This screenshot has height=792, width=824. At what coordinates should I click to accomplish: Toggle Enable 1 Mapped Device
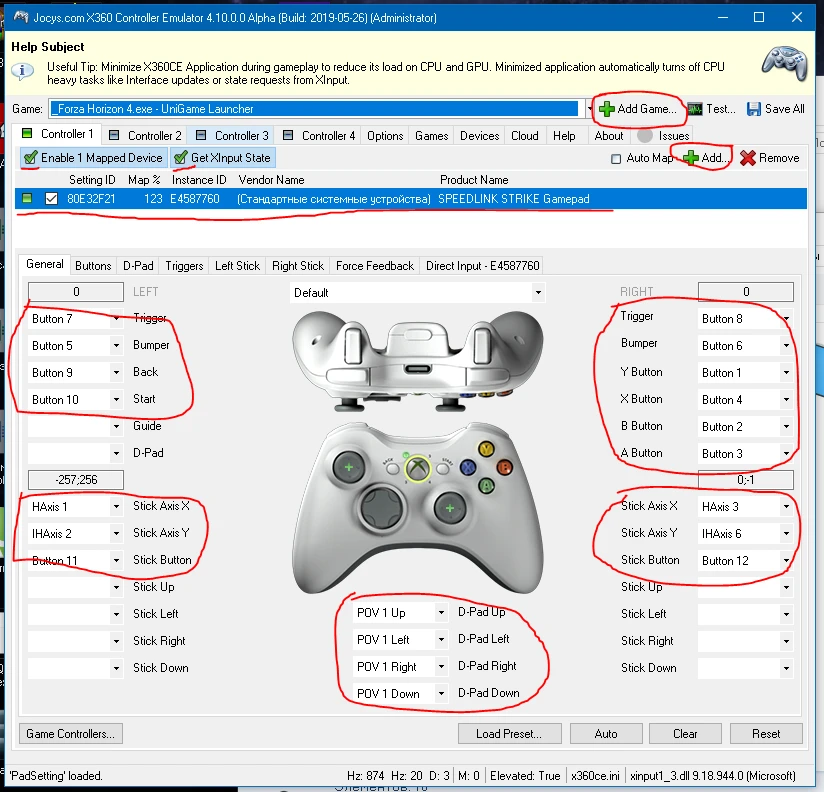tap(92, 158)
